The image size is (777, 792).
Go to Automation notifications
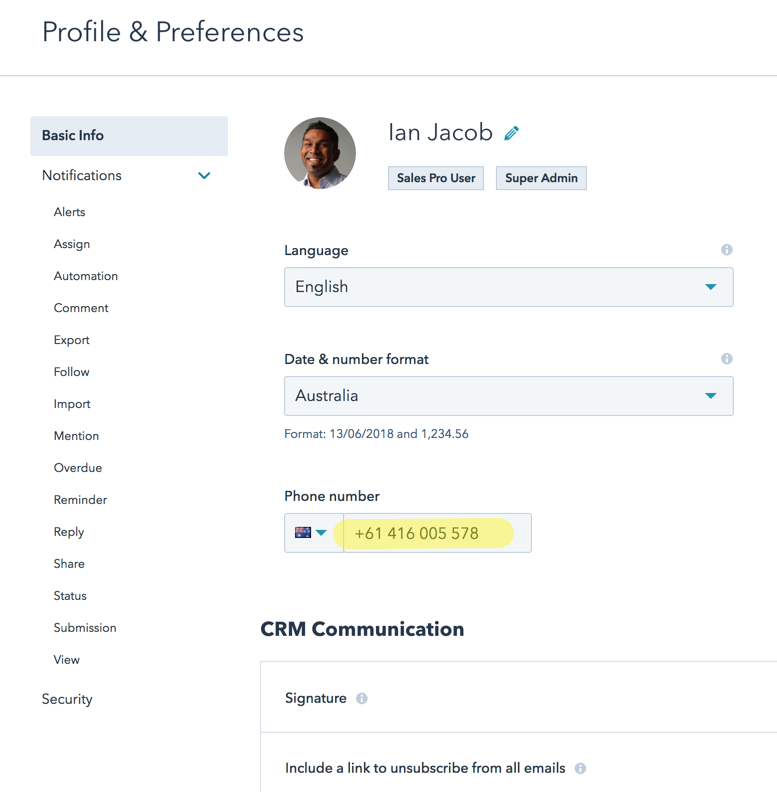(x=86, y=276)
